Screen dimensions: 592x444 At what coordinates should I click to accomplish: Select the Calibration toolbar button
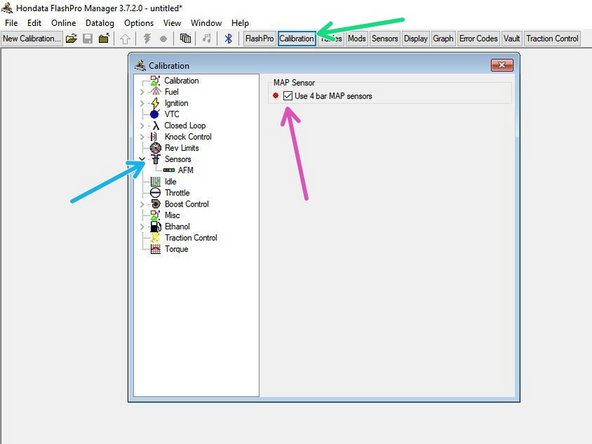coord(297,39)
